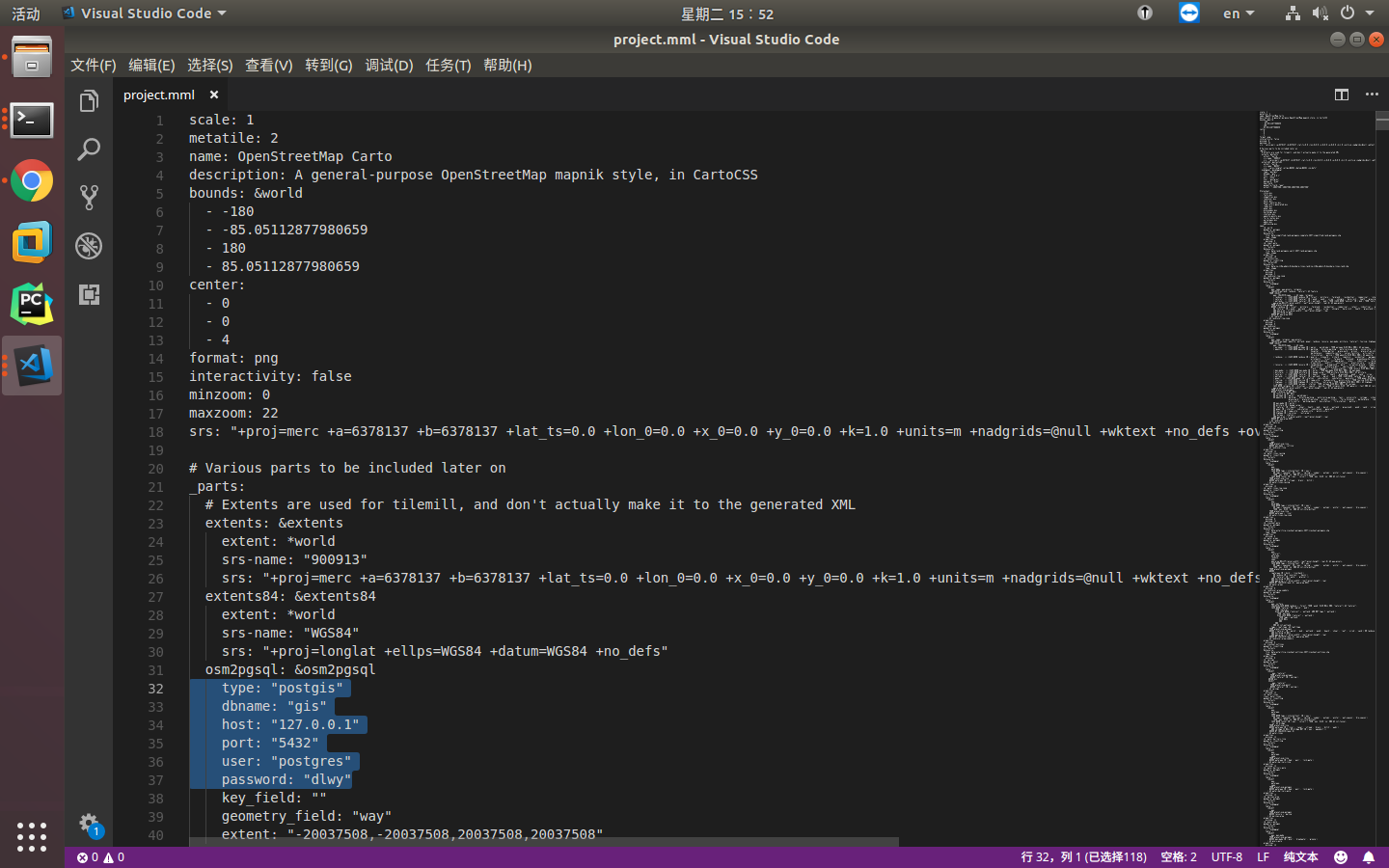Launch Google Chrome from dock

click(32, 180)
